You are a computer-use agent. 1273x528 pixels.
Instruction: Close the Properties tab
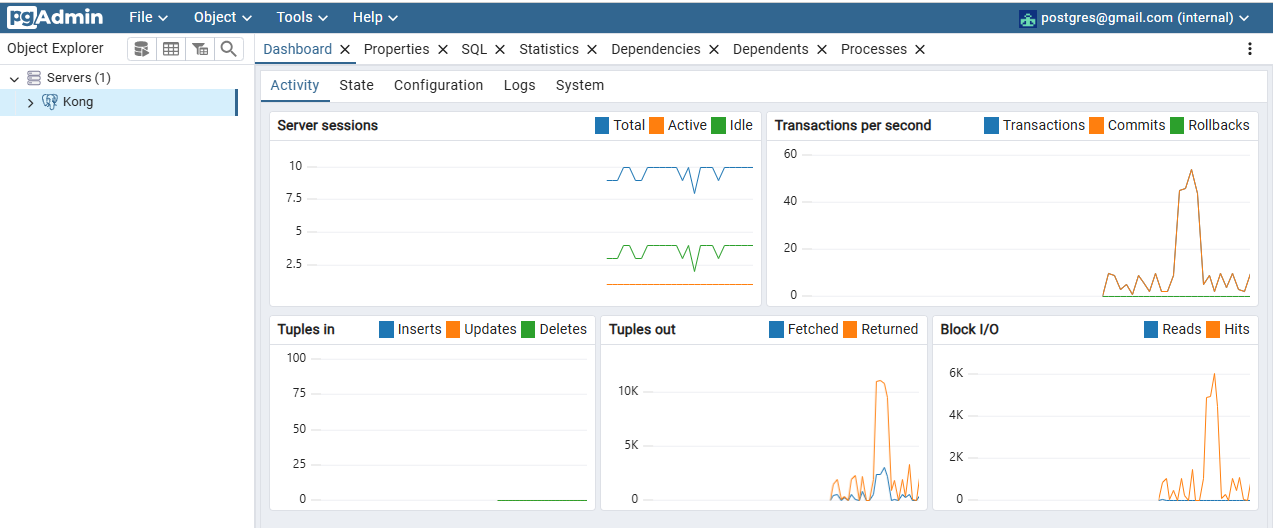point(442,49)
